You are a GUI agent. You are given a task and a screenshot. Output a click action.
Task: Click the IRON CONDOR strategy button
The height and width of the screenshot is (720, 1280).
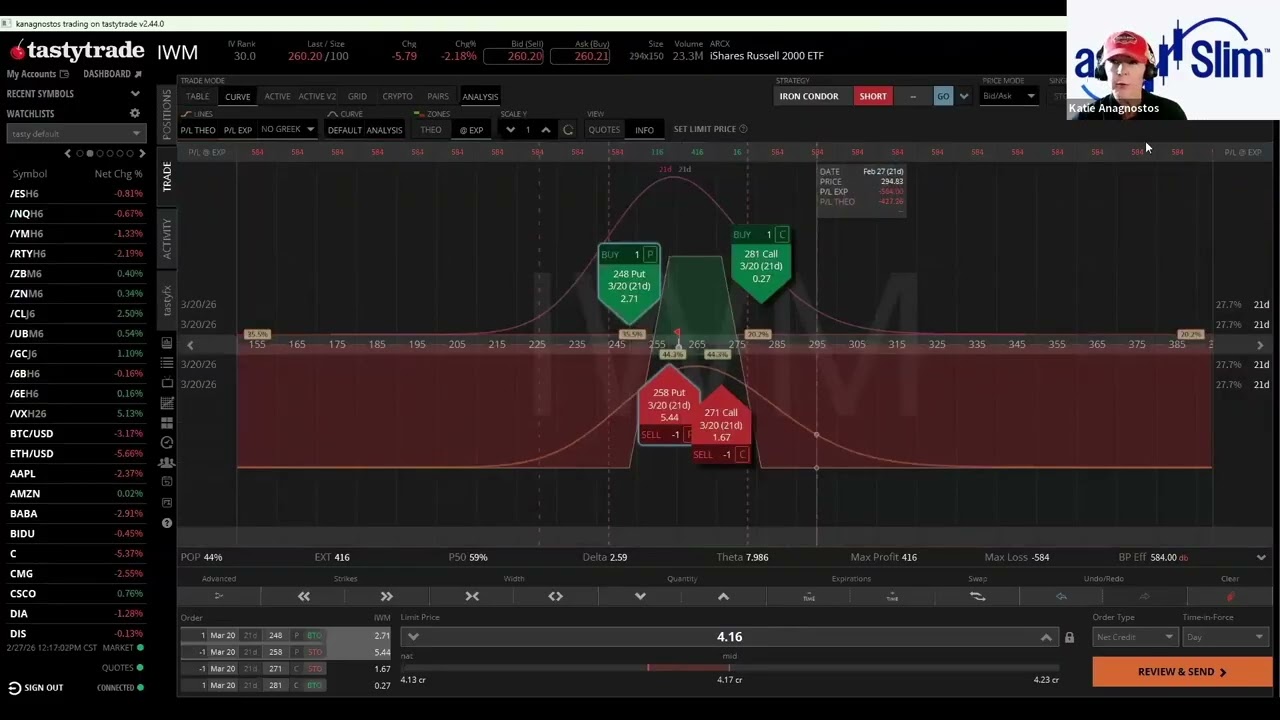(x=809, y=96)
